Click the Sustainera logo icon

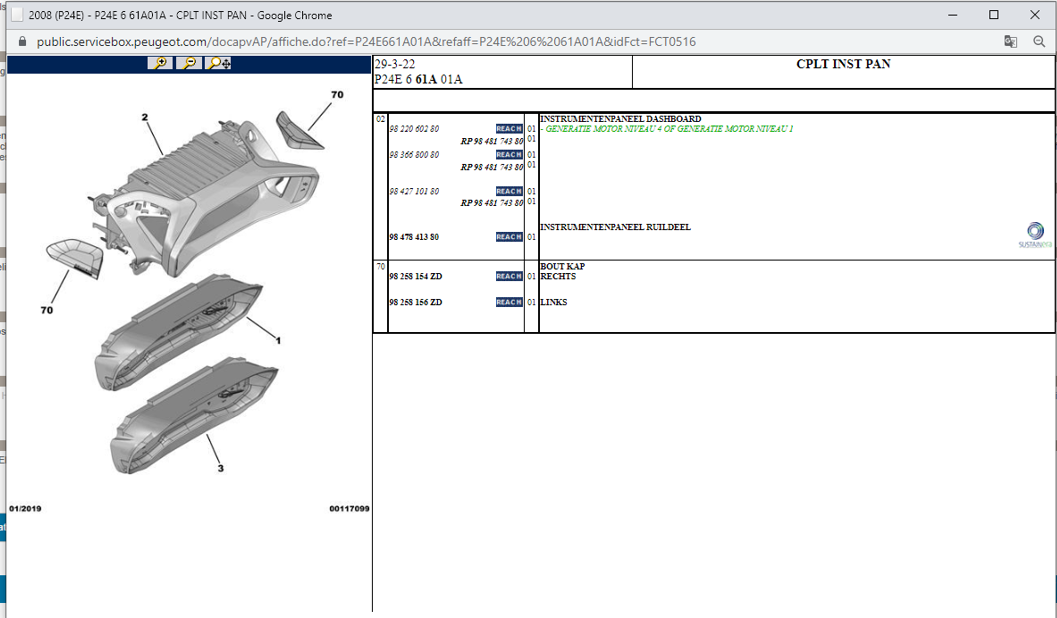click(x=1035, y=235)
